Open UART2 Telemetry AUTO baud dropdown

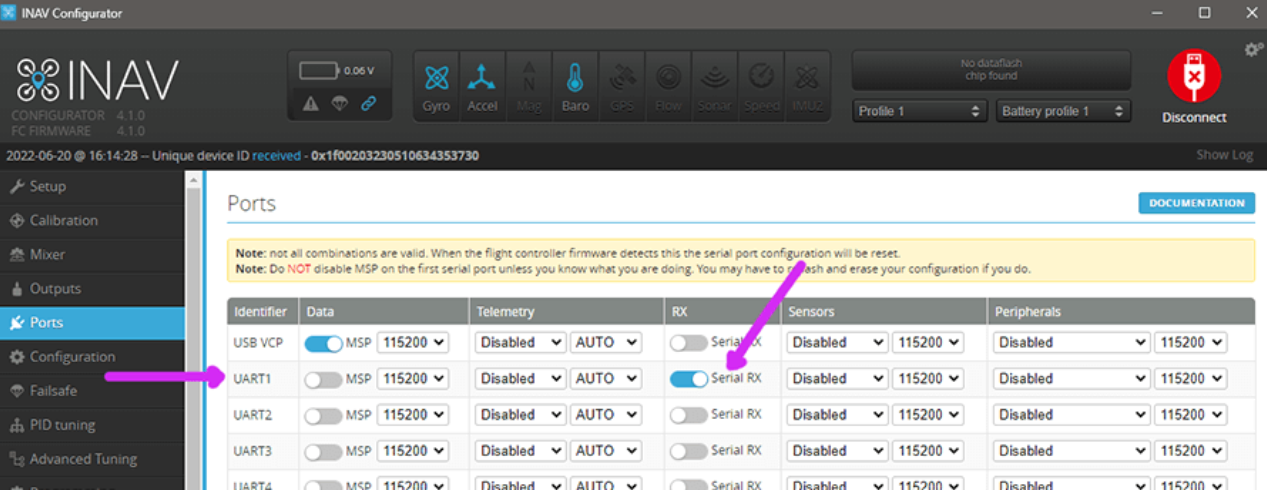click(x=606, y=414)
